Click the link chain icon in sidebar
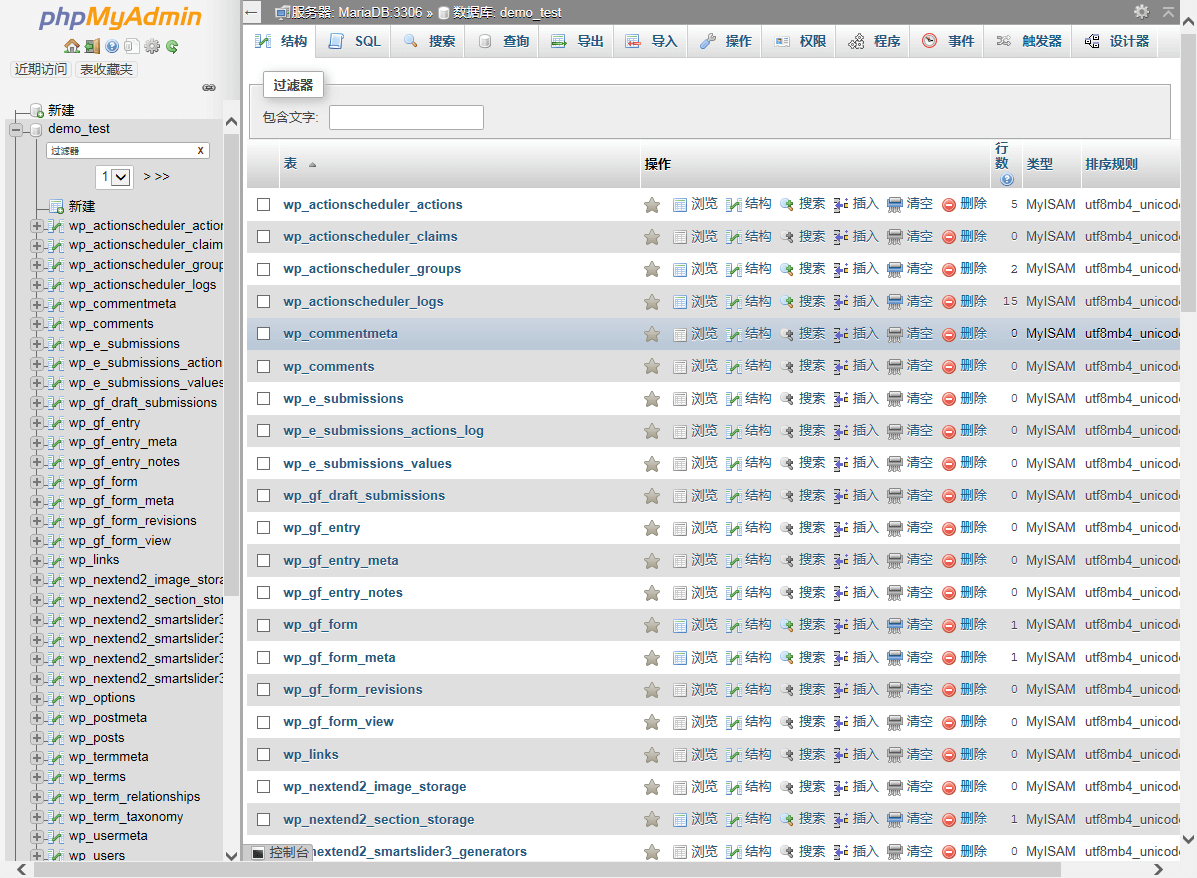This screenshot has width=1197, height=878. pos(208,88)
